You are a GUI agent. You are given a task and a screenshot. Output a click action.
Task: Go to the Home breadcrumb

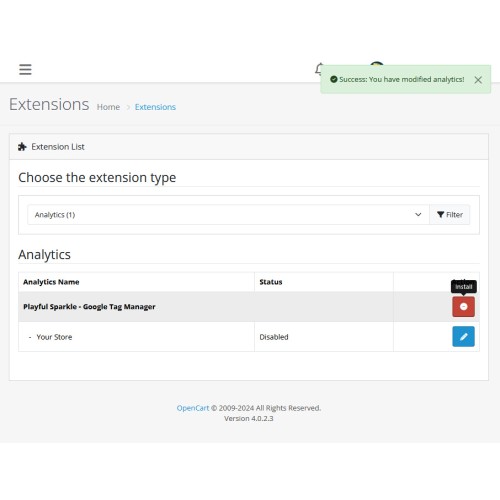click(108, 107)
